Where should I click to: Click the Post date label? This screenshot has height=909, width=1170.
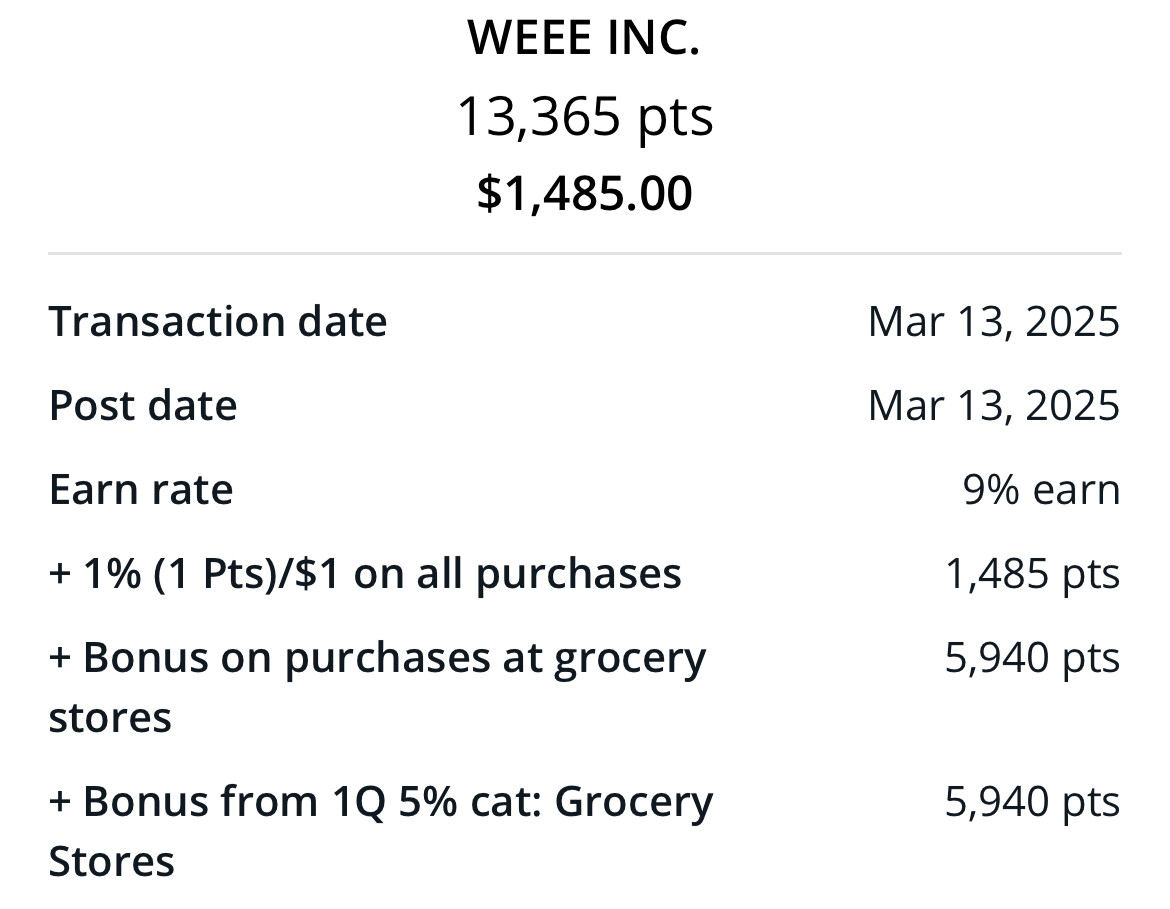[x=143, y=406]
